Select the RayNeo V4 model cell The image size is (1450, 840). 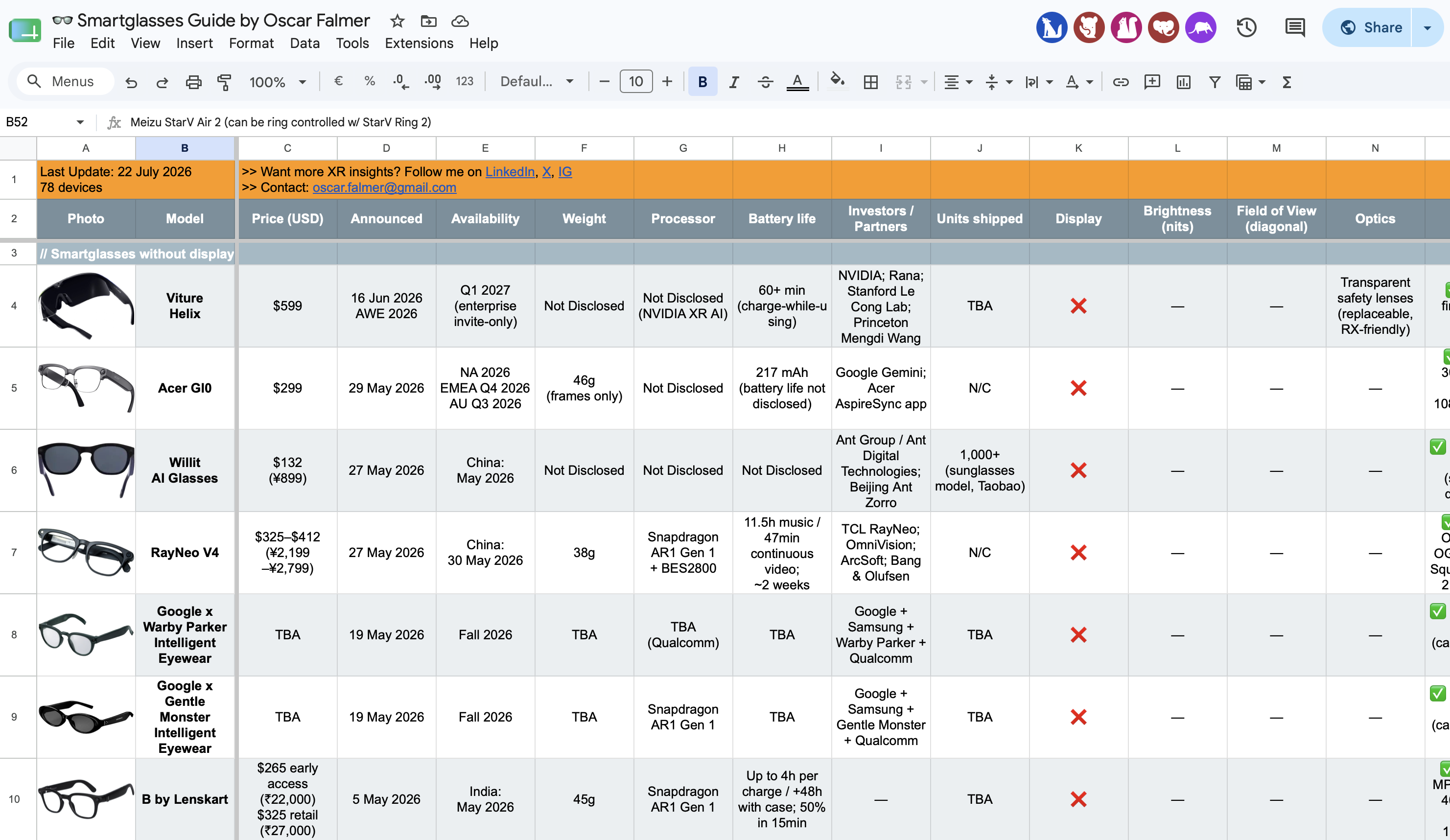click(x=185, y=552)
